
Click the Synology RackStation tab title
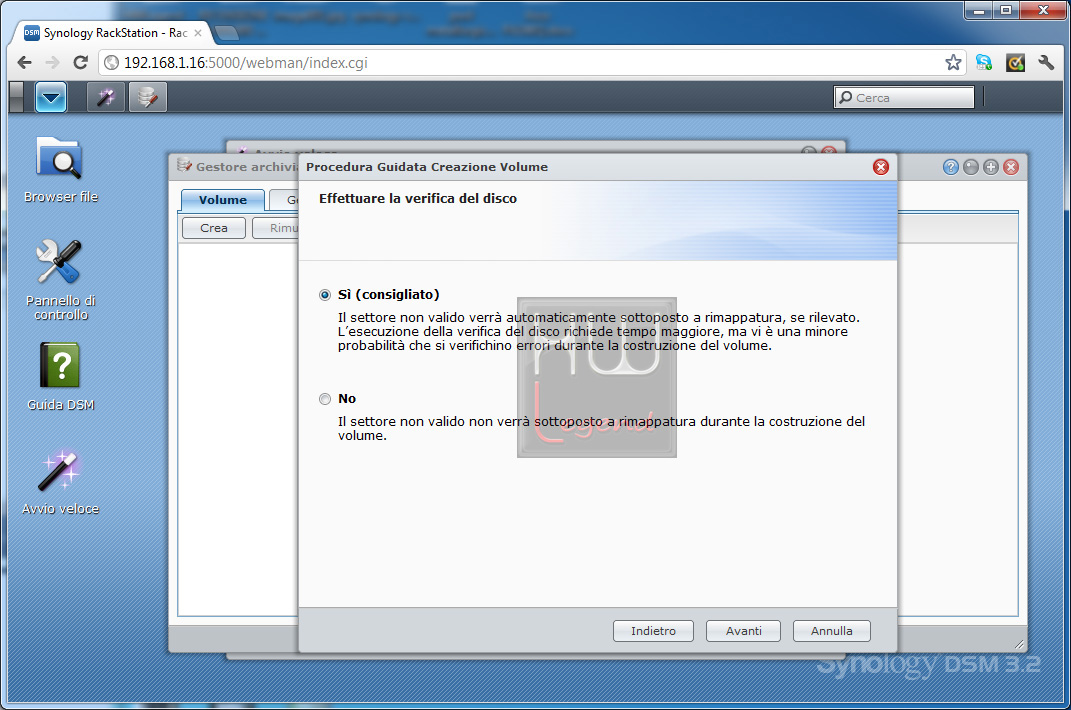point(115,33)
